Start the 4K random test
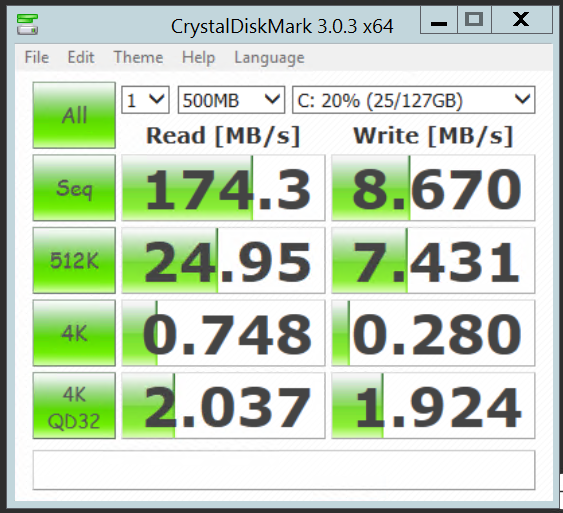This screenshot has height=513, width=563. tap(74, 333)
